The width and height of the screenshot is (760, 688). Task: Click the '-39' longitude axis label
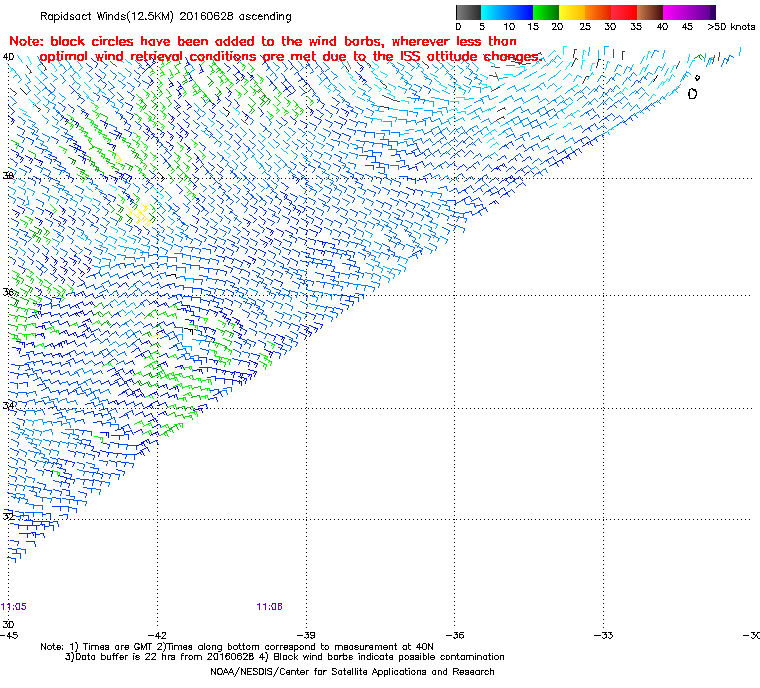306,635
